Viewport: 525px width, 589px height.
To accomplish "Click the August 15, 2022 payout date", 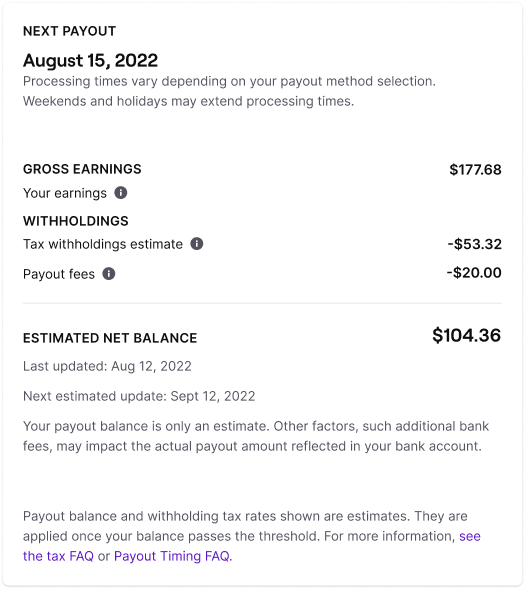I will (91, 60).
